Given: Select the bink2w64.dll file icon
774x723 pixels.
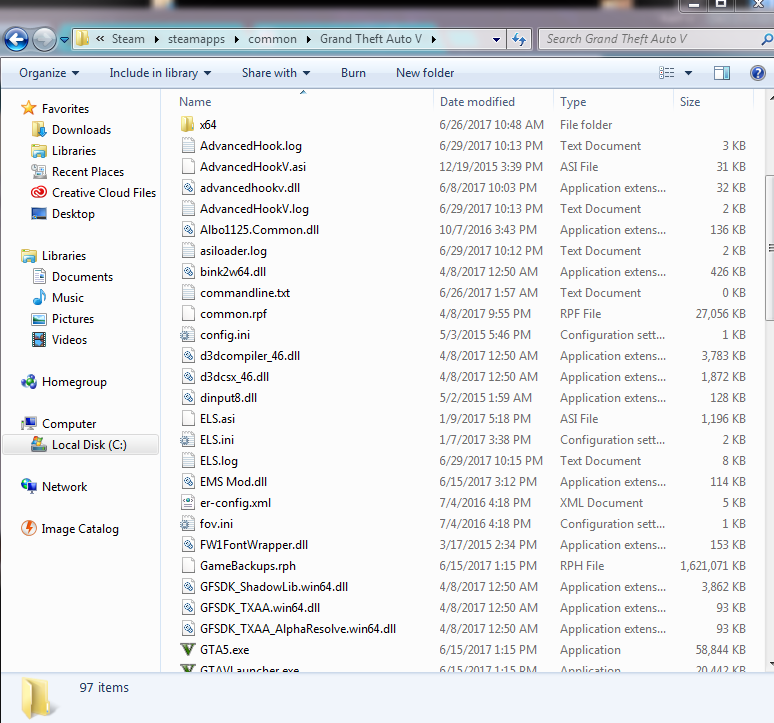Looking at the screenshot, I should tap(188, 271).
